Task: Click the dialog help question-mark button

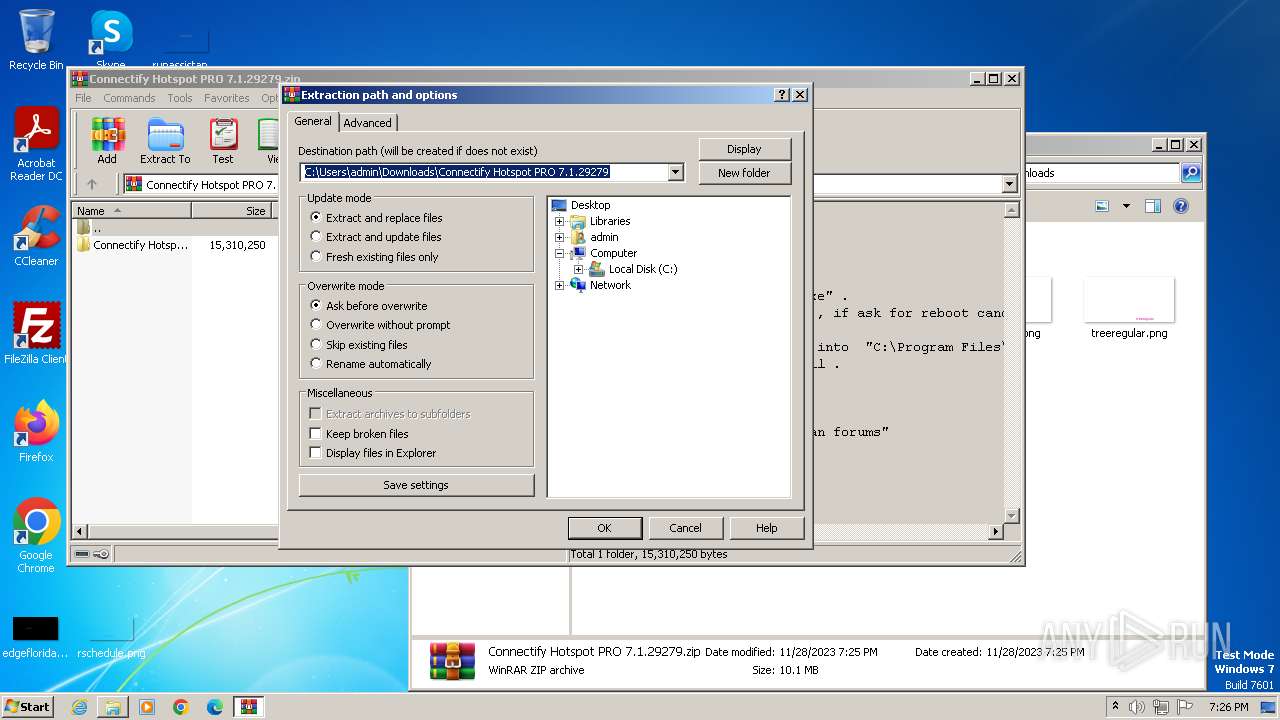Action: click(x=782, y=95)
